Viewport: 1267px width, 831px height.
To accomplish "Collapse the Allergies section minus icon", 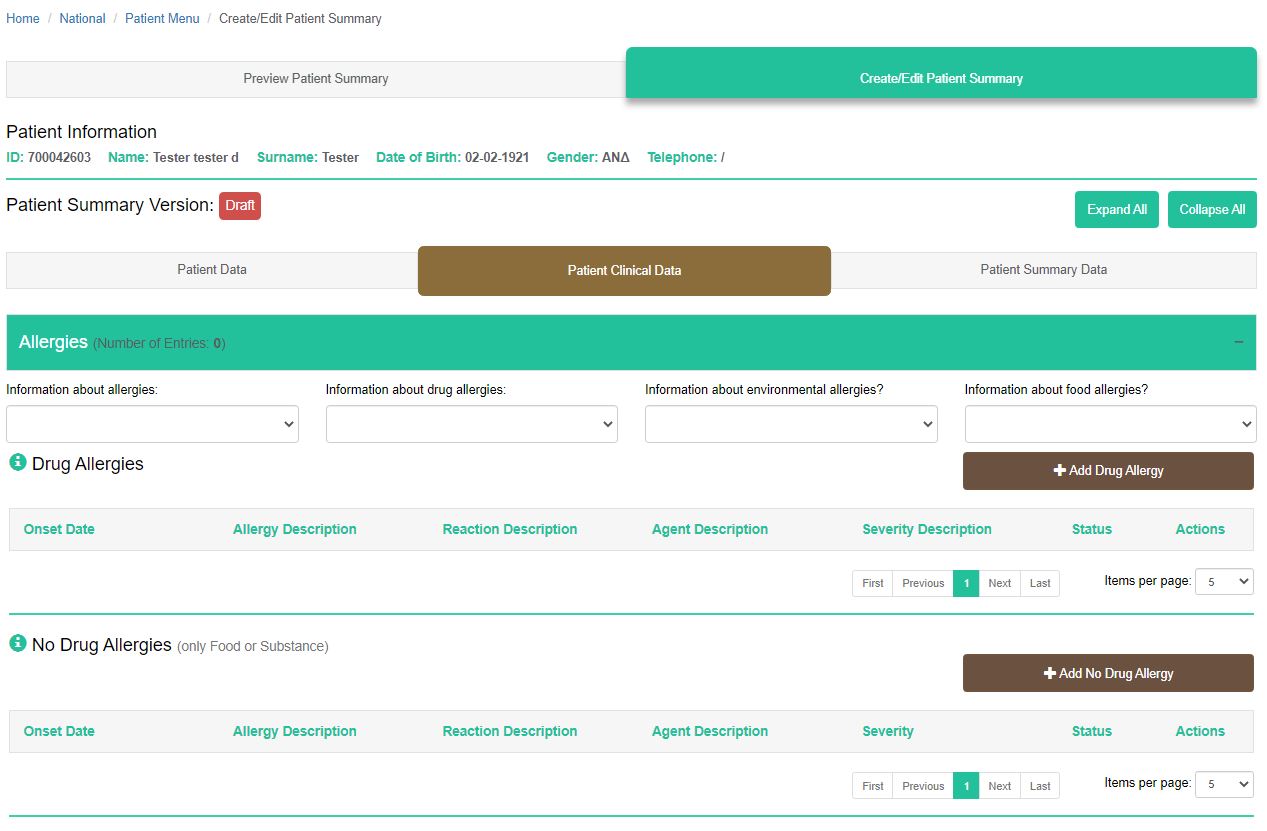I will tap(1238, 342).
